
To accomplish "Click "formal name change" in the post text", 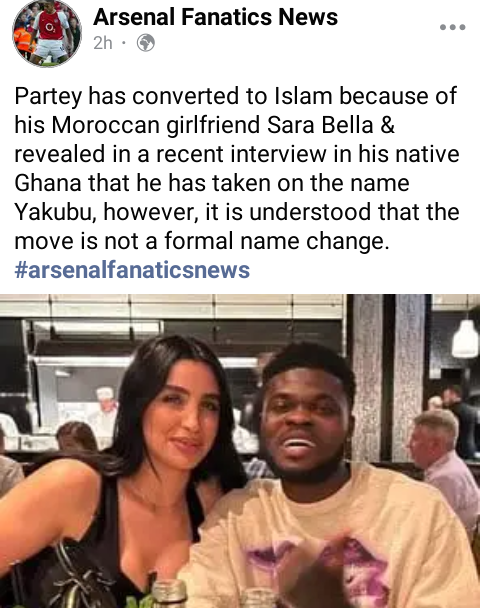I will tap(276, 241).
